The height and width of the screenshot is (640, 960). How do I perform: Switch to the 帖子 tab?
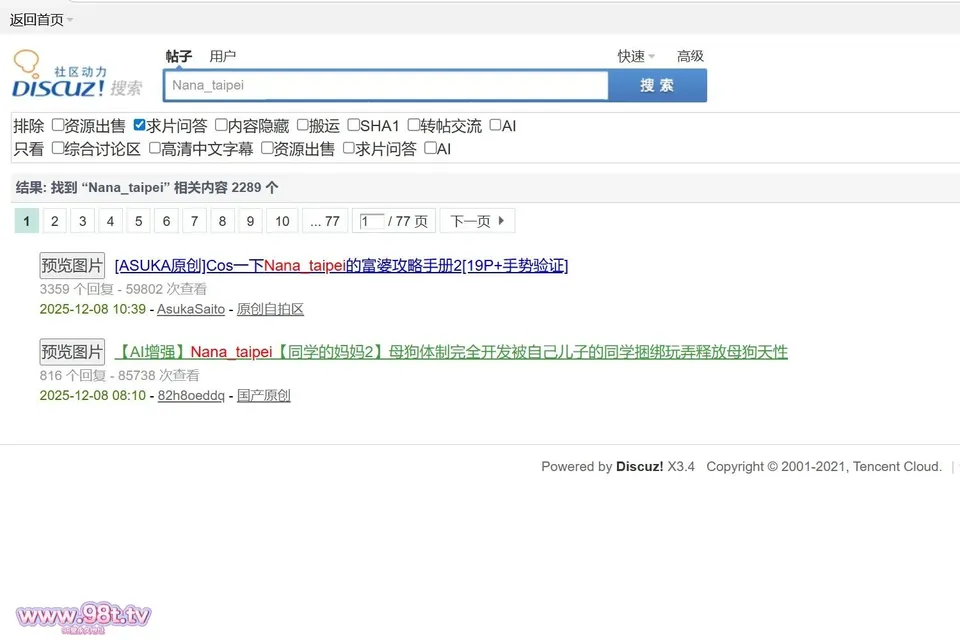pyautogui.click(x=179, y=56)
